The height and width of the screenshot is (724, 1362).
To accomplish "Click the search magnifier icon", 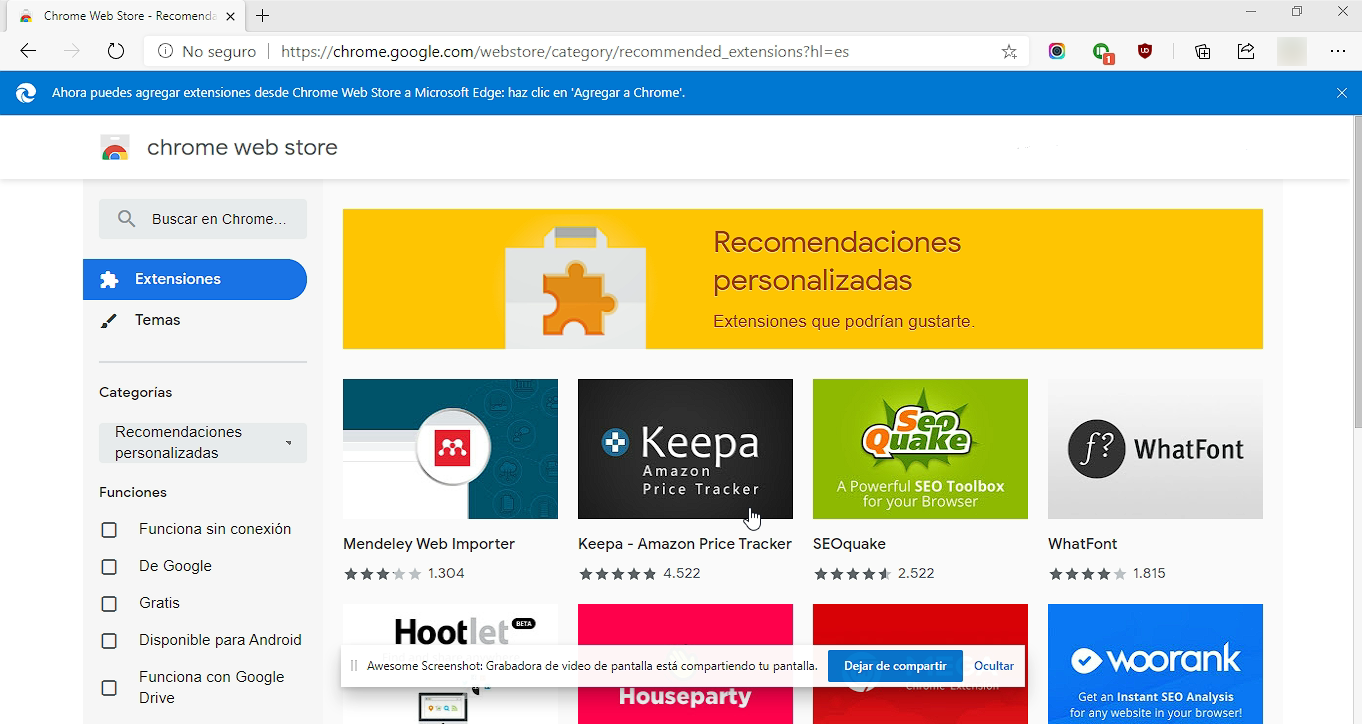I will point(126,219).
